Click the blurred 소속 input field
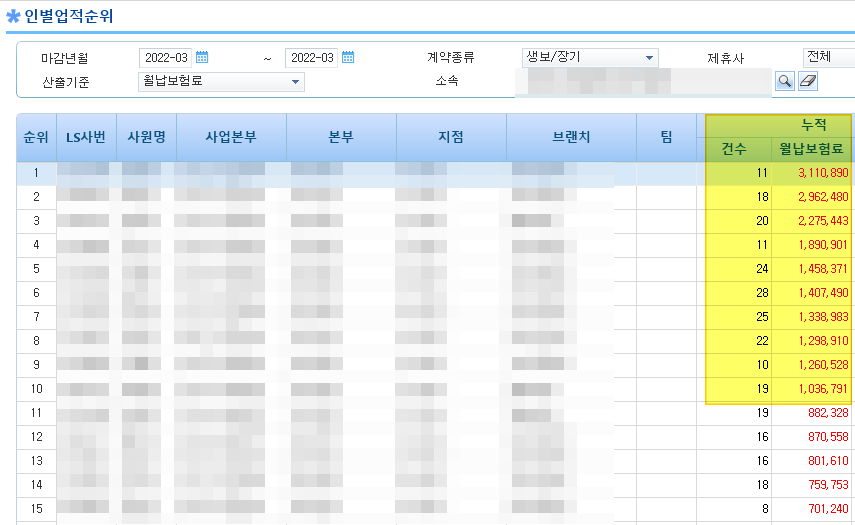The width and height of the screenshot is (855, 525). click(643, 82)
